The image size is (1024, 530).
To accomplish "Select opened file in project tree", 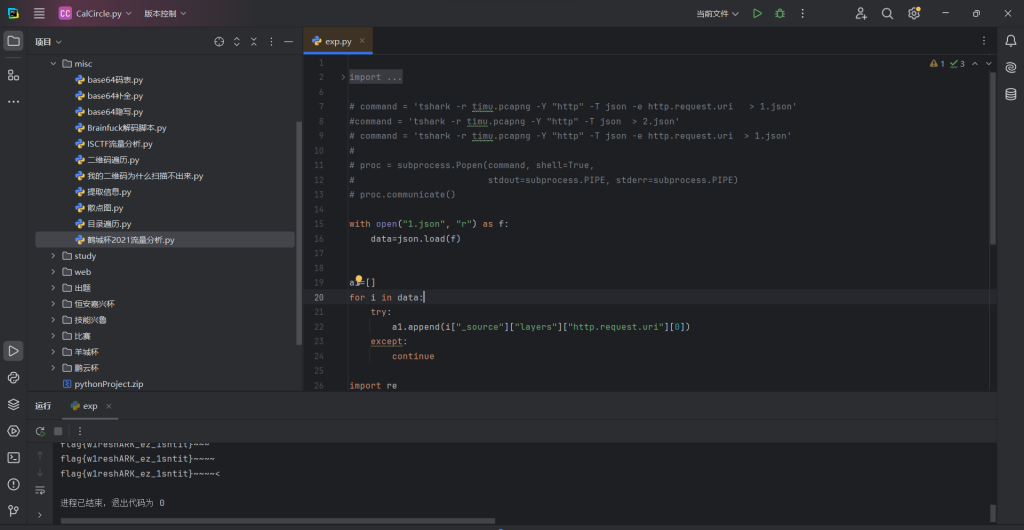I will [x=219, y=42].
